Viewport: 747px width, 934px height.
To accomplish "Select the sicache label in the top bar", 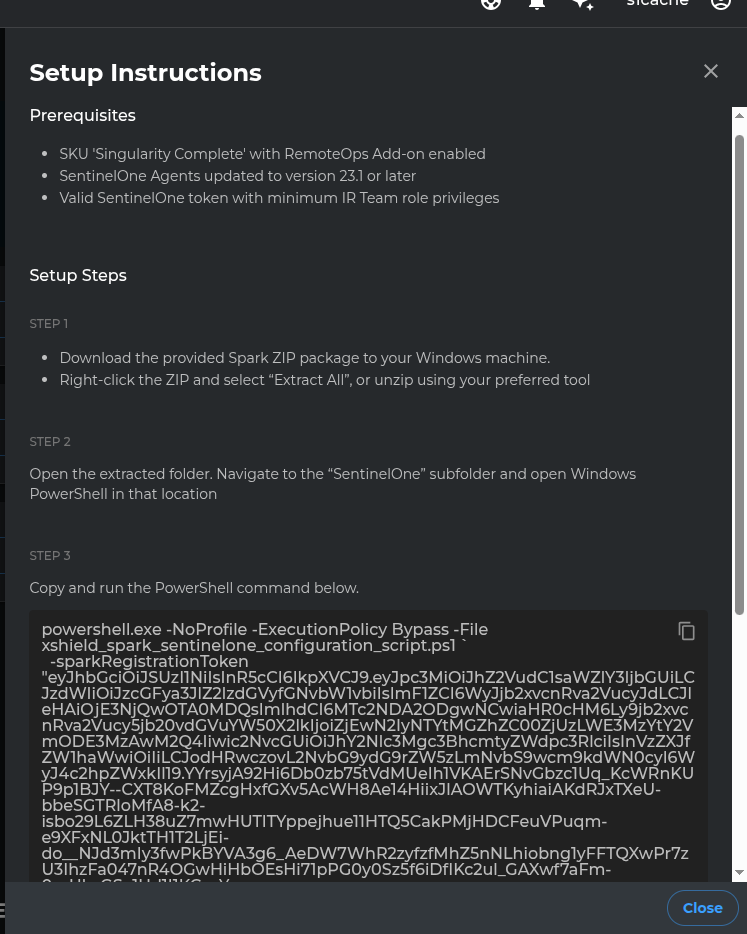I will tap(657, 5).
